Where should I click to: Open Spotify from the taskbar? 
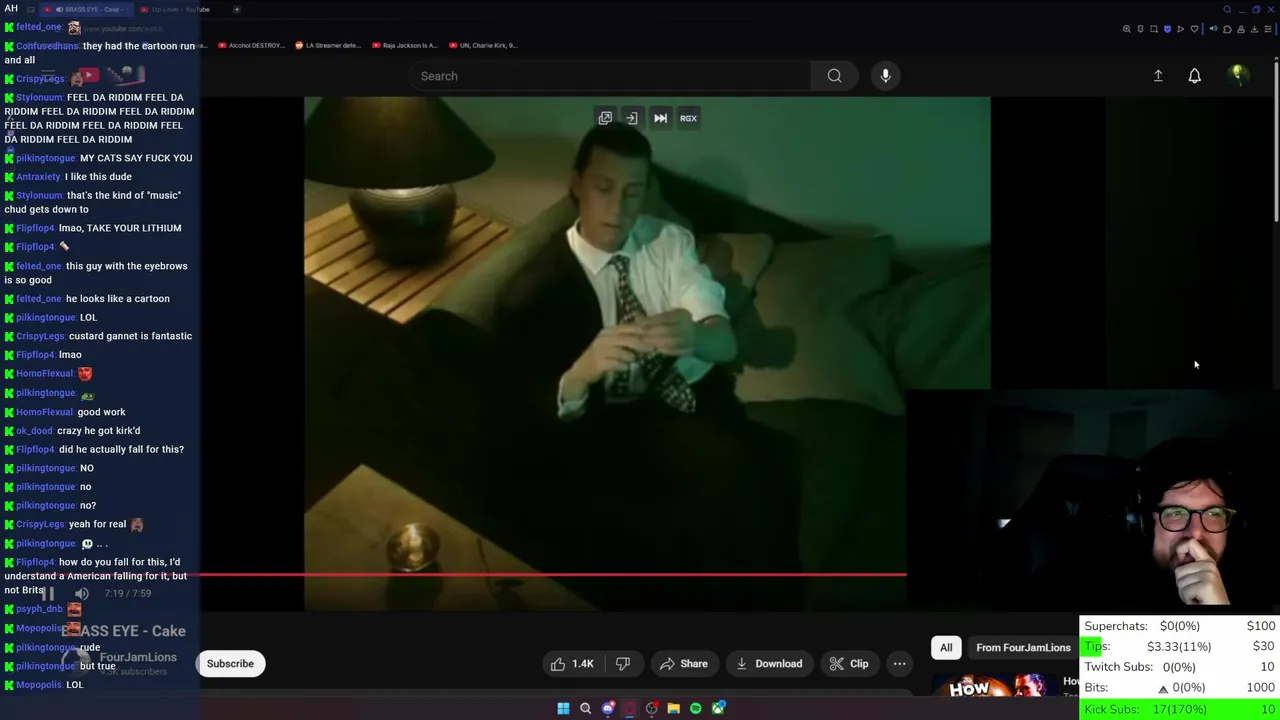tap(696, 708)
